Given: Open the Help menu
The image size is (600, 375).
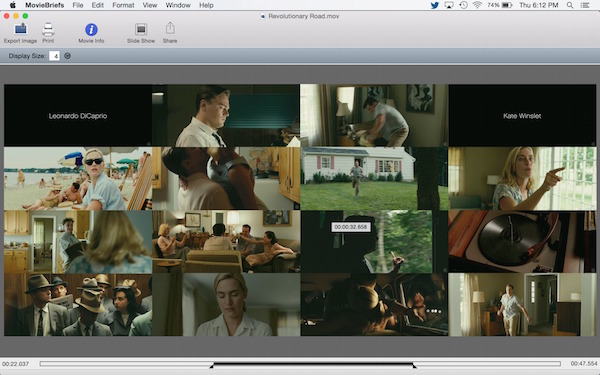Looking at the screenshot, I should click(206, 5).
